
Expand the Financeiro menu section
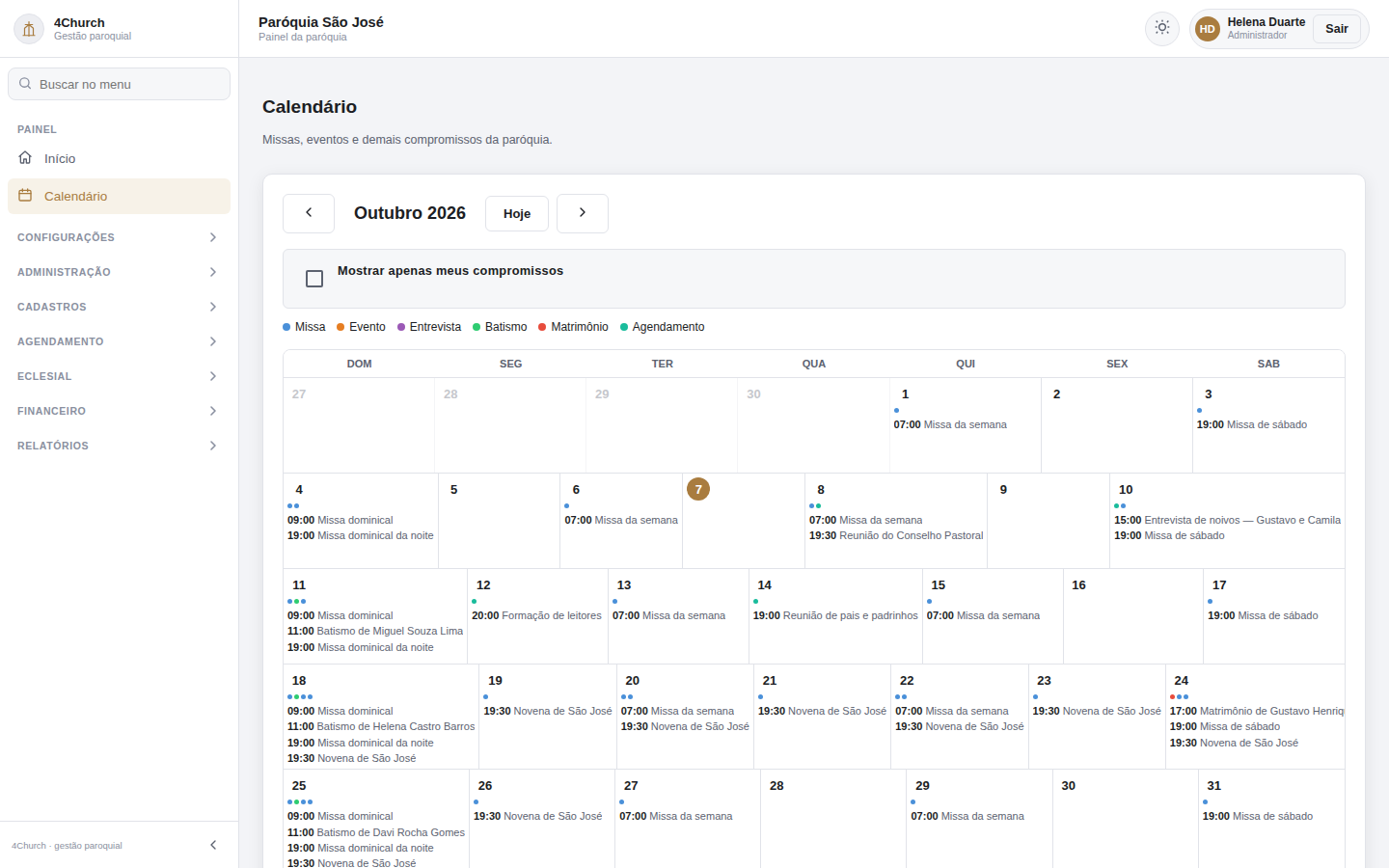[x=120, y=411]
